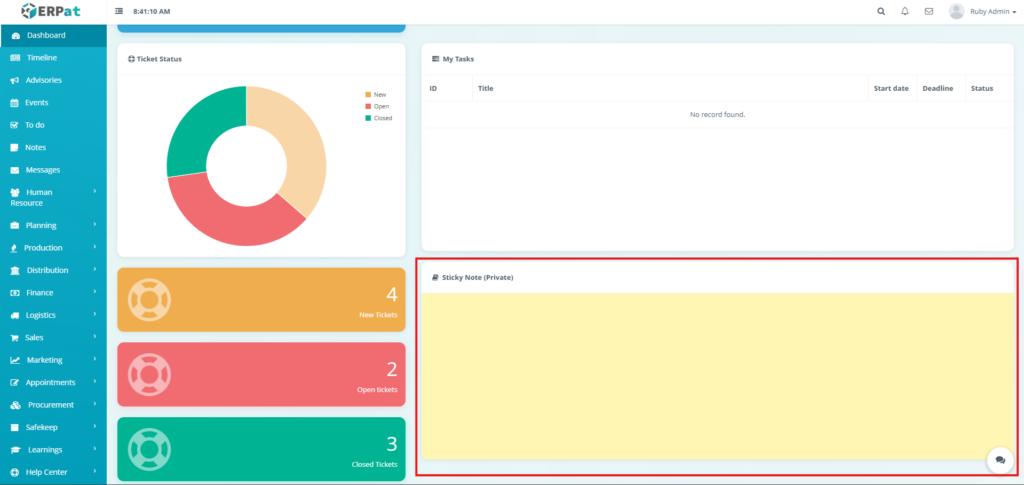Open the mail envelope icon
Image resolution: width=1024 pixels, height=485 pixels.
click(x=929, y=11)
